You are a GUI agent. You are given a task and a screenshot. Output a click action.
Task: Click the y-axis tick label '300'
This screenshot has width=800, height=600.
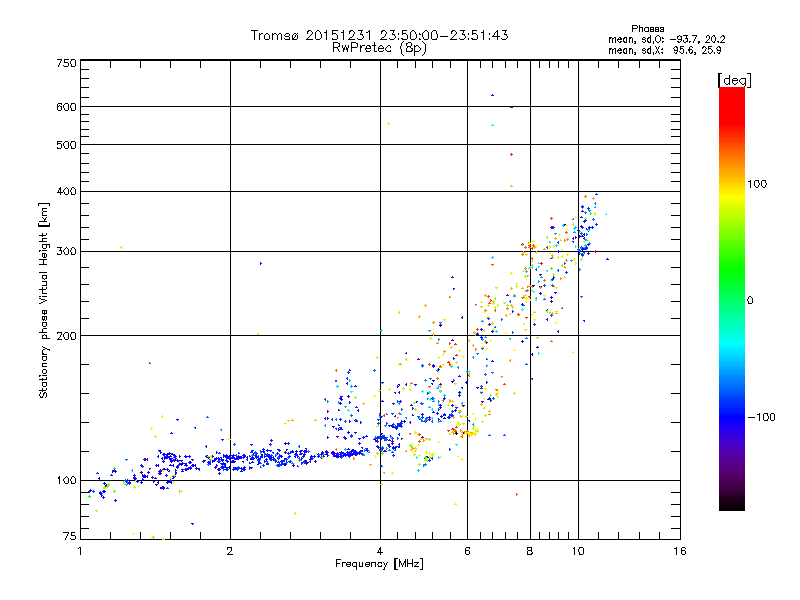pos(66,252)
